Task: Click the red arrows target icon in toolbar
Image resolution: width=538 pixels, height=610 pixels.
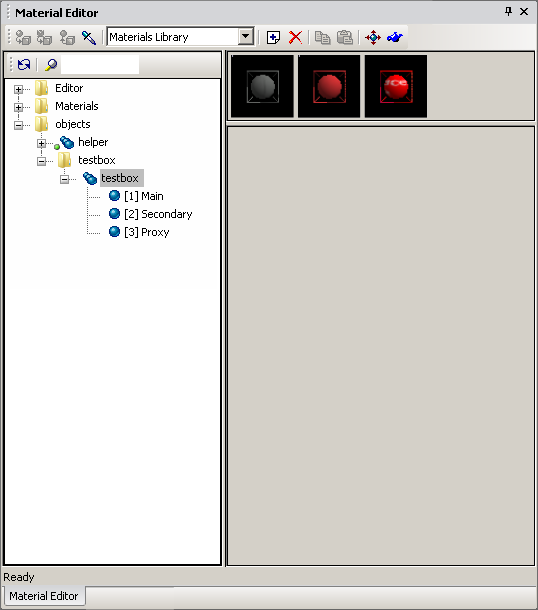Action: click(x=373, y=37)
